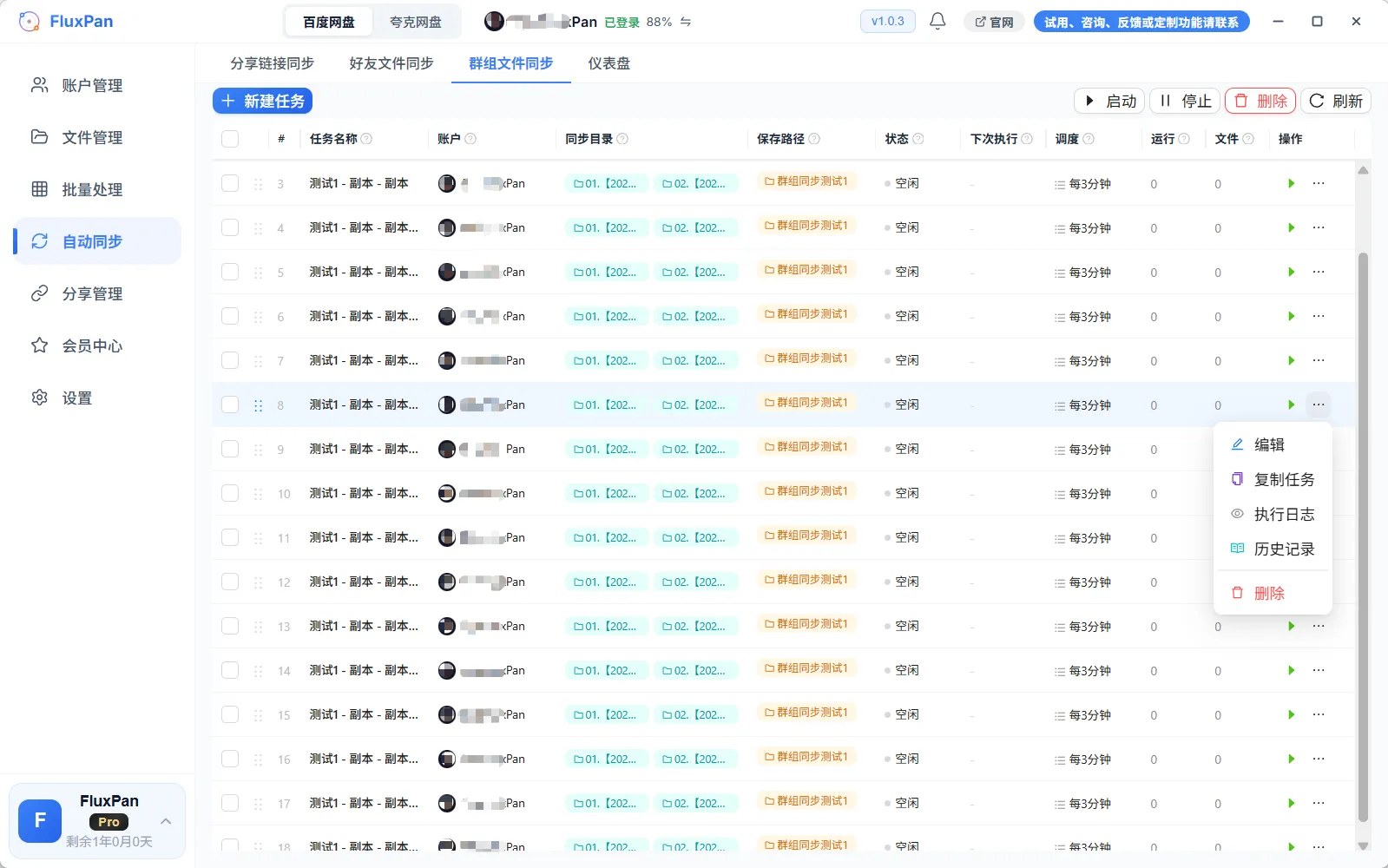Choose 复制任务 from the context menu
Screen dimensions: 1388x868
(x=1273, y=479)
